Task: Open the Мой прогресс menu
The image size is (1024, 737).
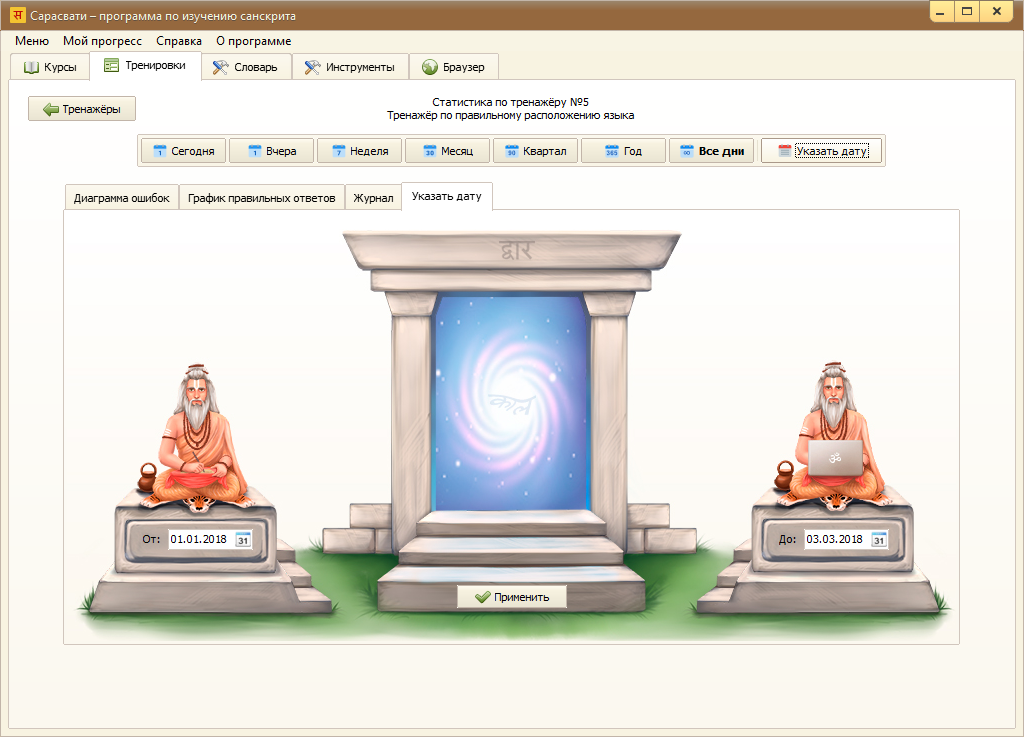Action: pos(102,41)
